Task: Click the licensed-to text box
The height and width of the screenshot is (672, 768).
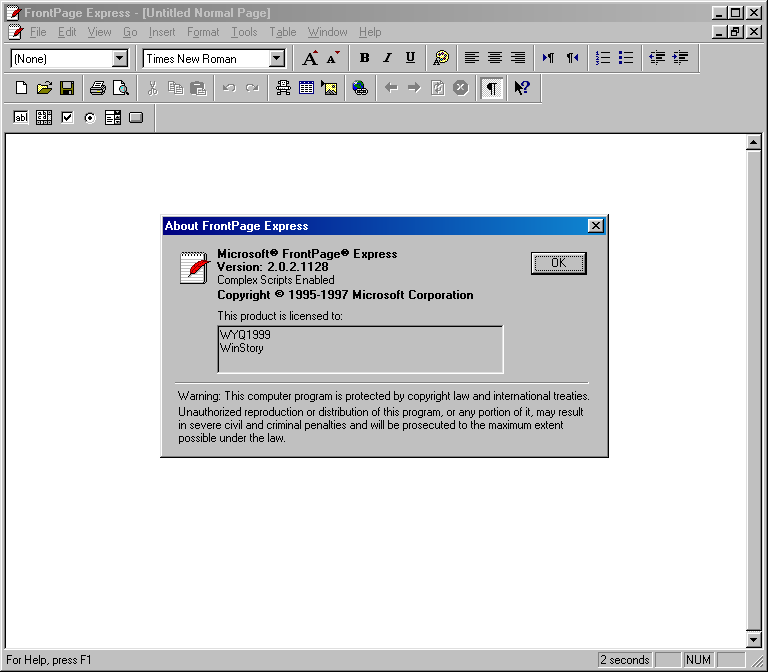Action: [360, 349]
